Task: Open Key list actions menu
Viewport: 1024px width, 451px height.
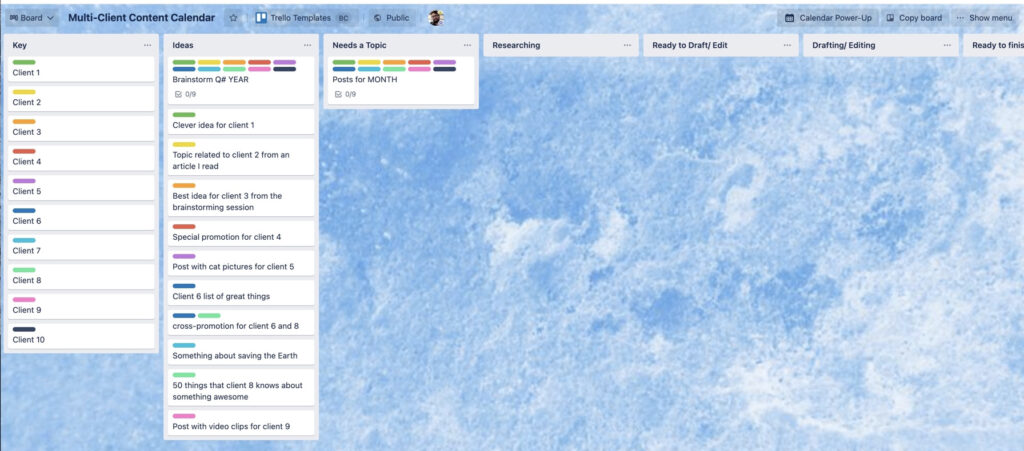Action: [148, 45]
